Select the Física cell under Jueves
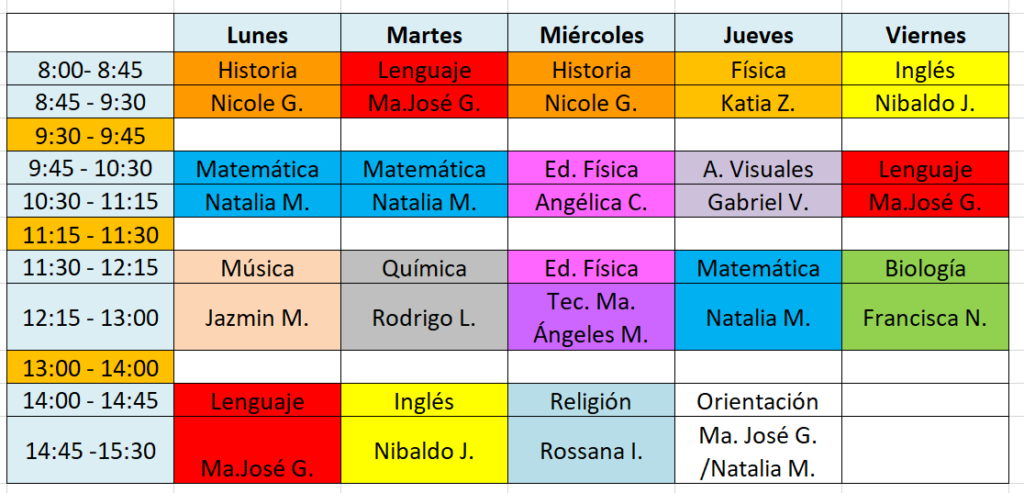 [x=758, y=70]
